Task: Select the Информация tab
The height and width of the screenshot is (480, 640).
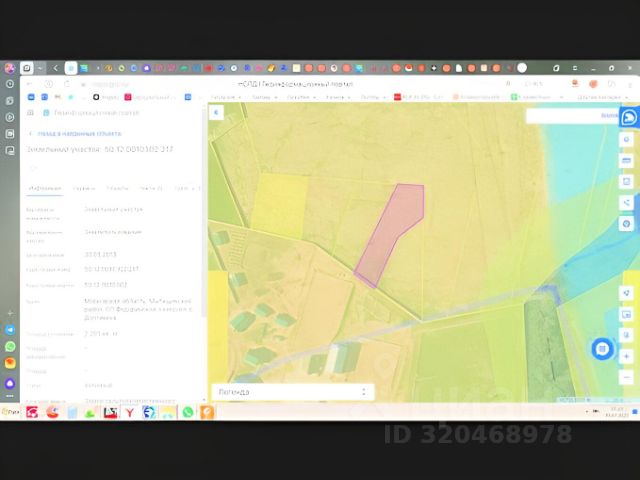Action: pos(44,188)
